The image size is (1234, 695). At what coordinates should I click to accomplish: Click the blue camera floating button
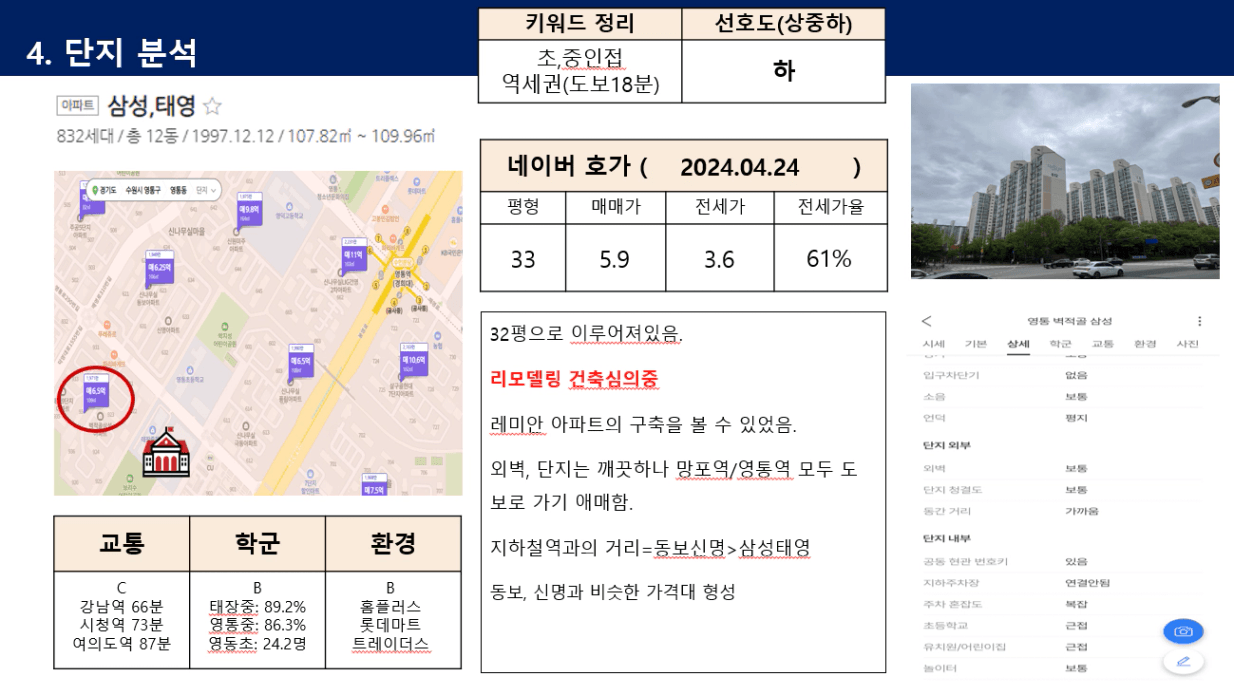(1183, 632)
